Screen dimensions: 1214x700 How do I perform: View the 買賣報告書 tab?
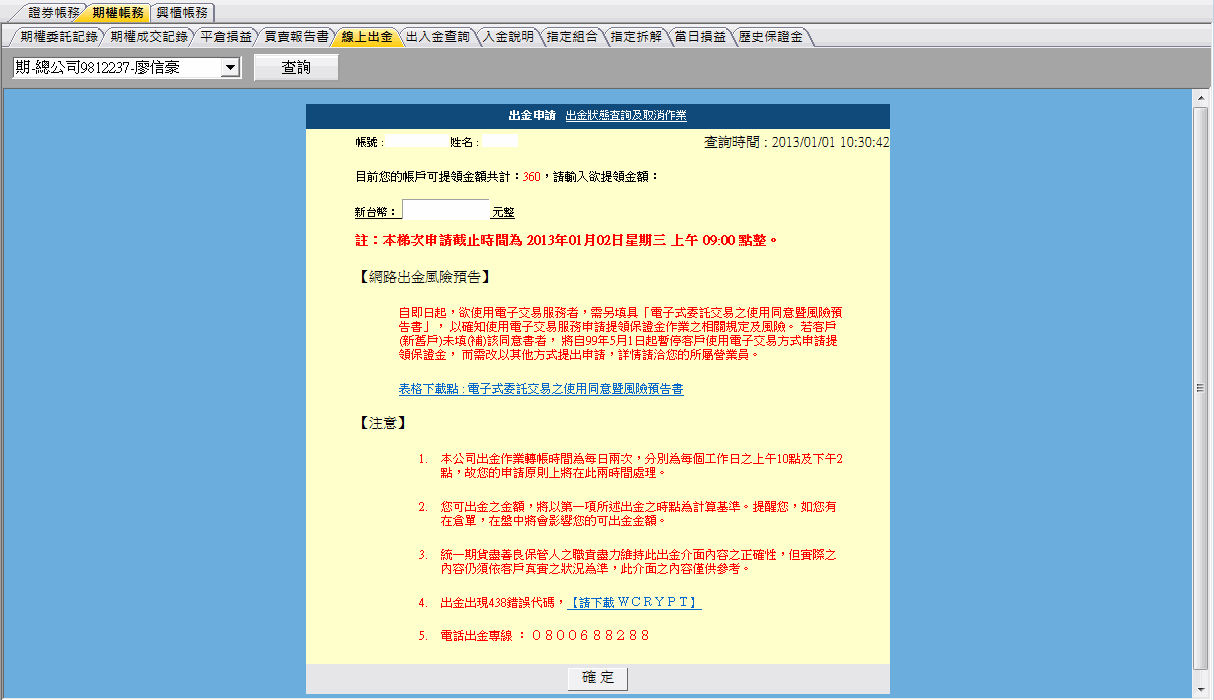(x=296, y=37)
